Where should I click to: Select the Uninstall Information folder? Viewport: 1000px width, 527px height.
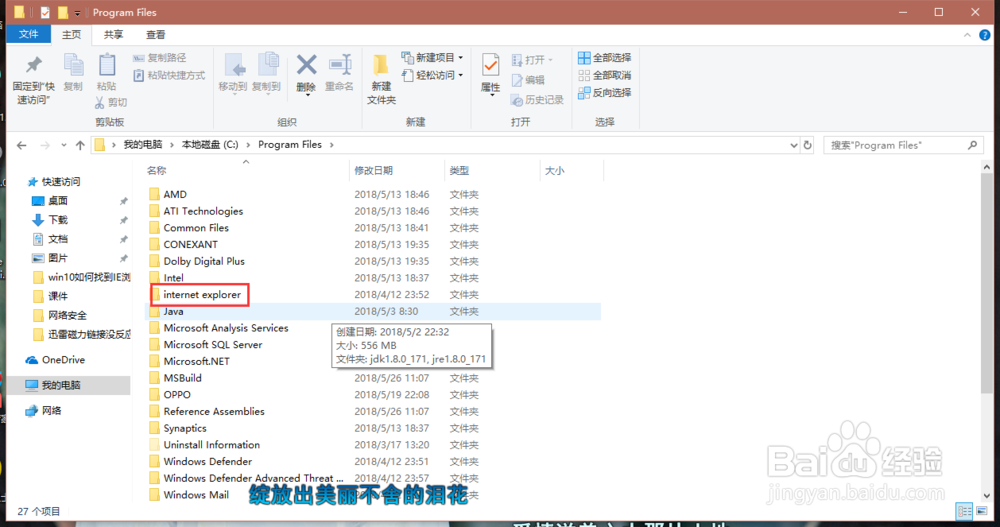coord(204,445)
